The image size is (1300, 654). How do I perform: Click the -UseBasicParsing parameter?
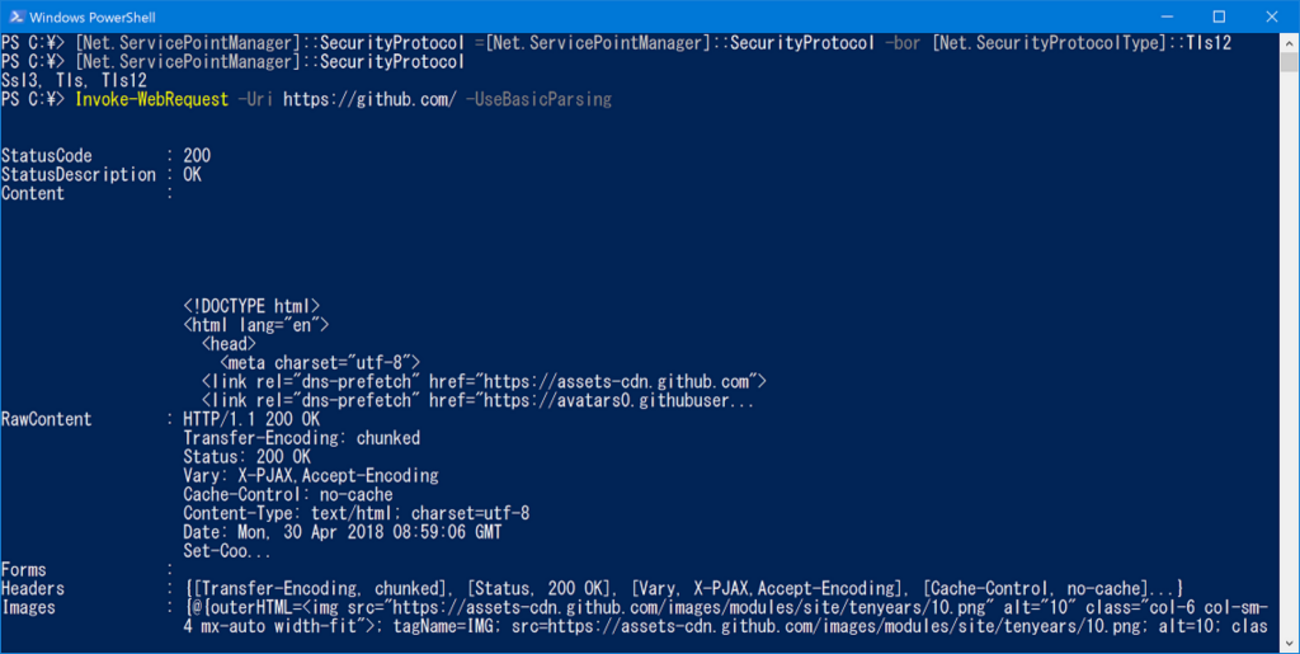tap(538, 99)
